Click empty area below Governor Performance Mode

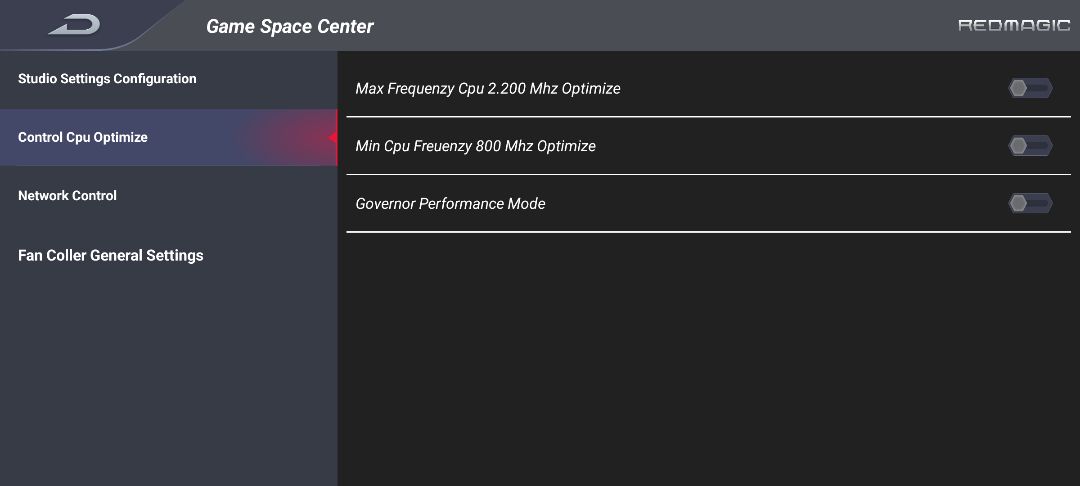click(708, 358)
